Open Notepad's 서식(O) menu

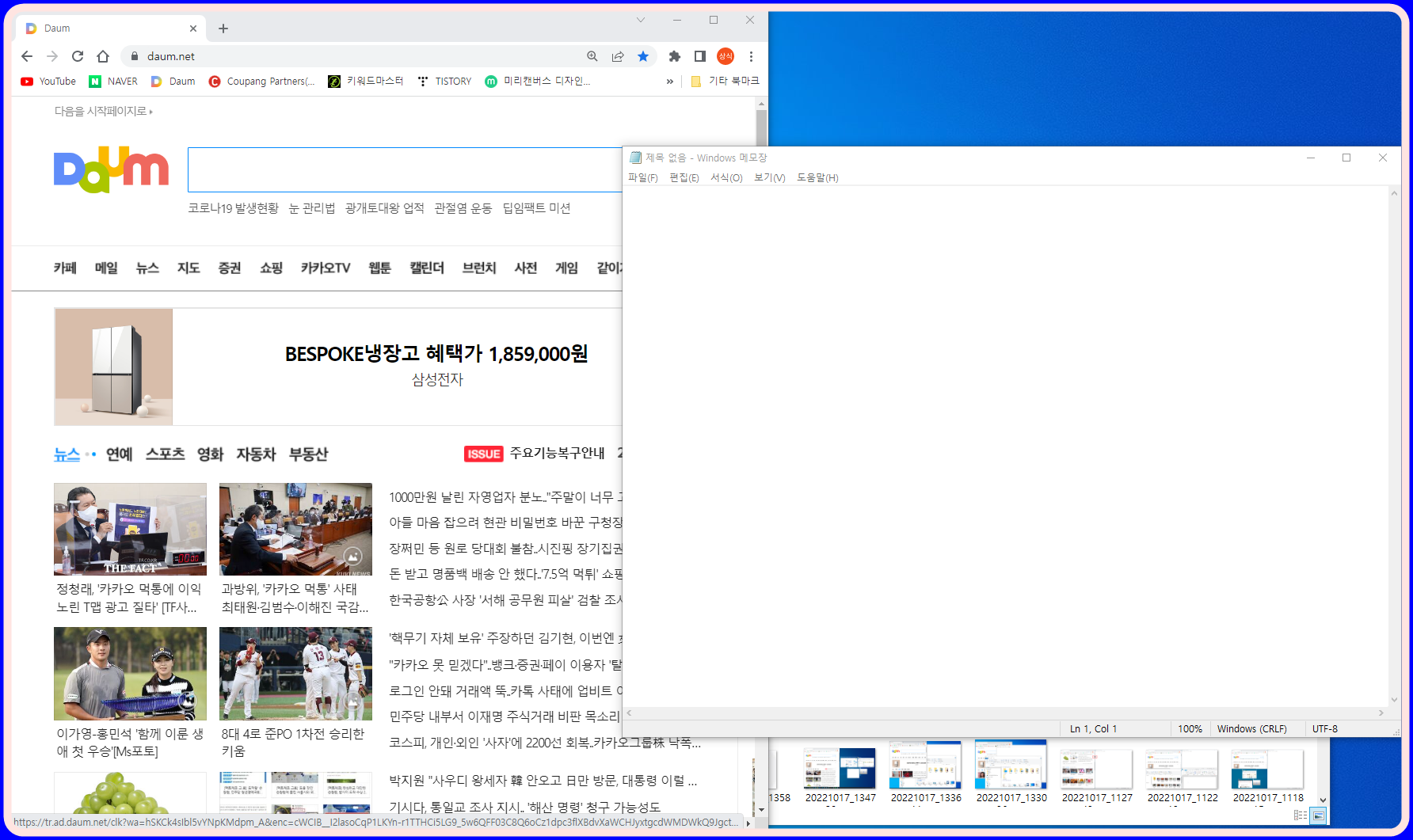click(x=726, y=178)
